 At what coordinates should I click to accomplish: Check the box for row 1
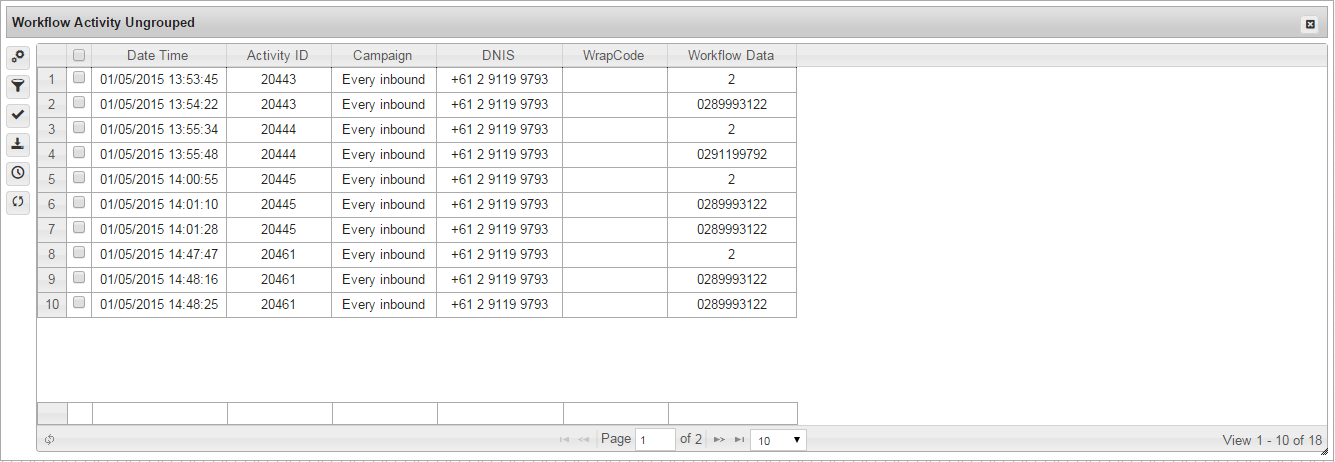coord(79,78)
